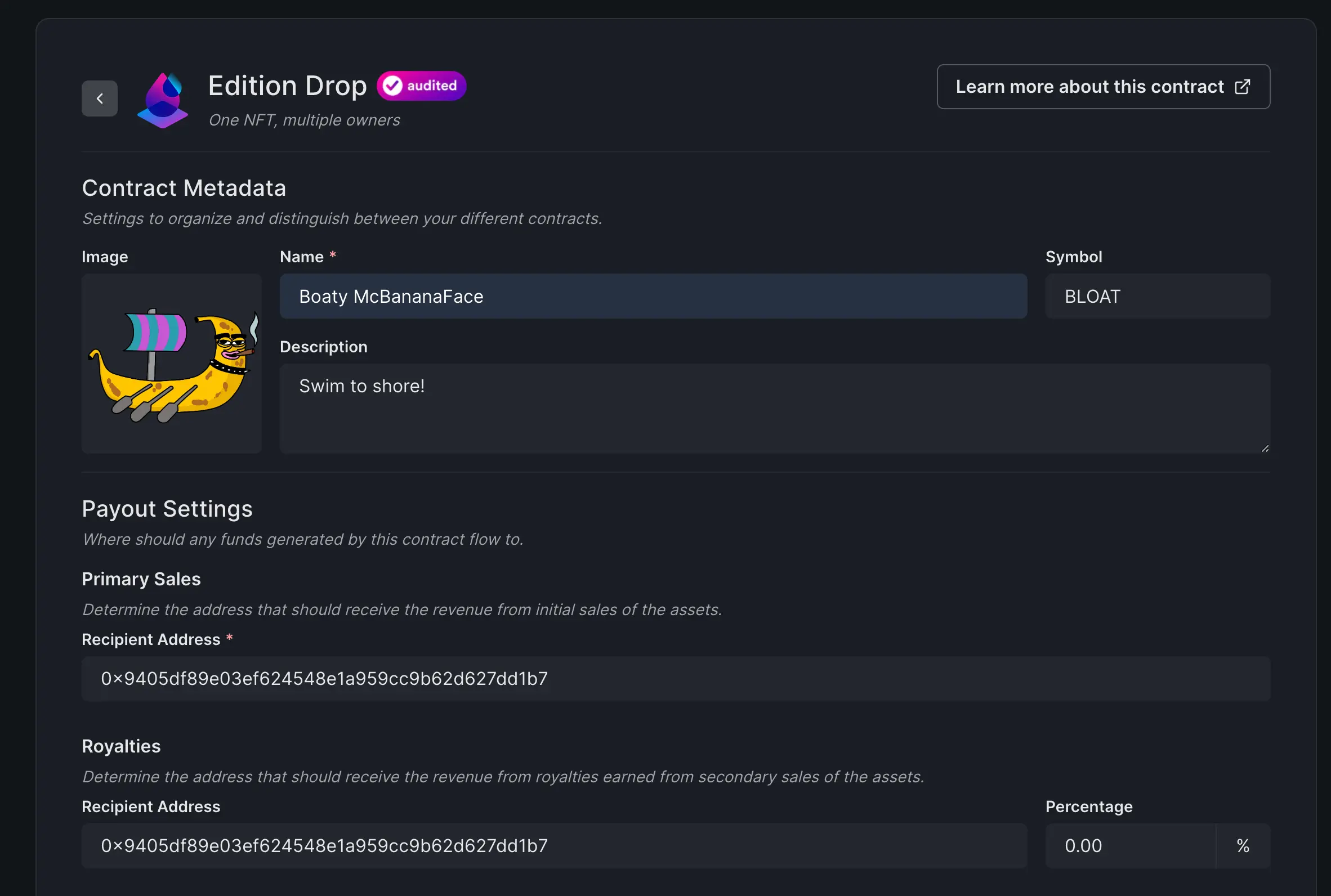Click the Royalties recipient address field
The height and width of the screenshot is (896, 1331).
[554, 846]
